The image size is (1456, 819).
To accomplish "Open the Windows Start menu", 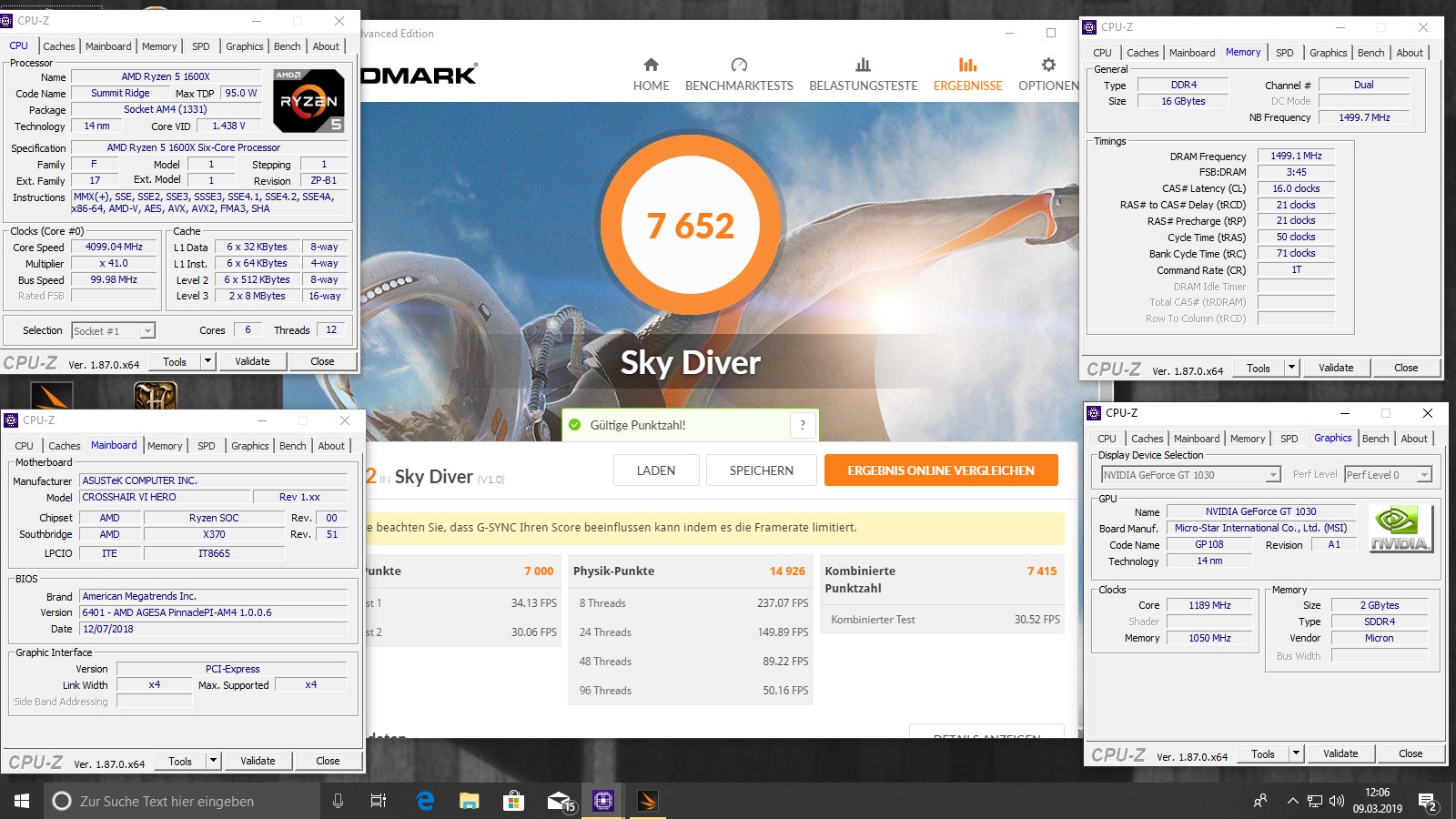I will point(22,801).
